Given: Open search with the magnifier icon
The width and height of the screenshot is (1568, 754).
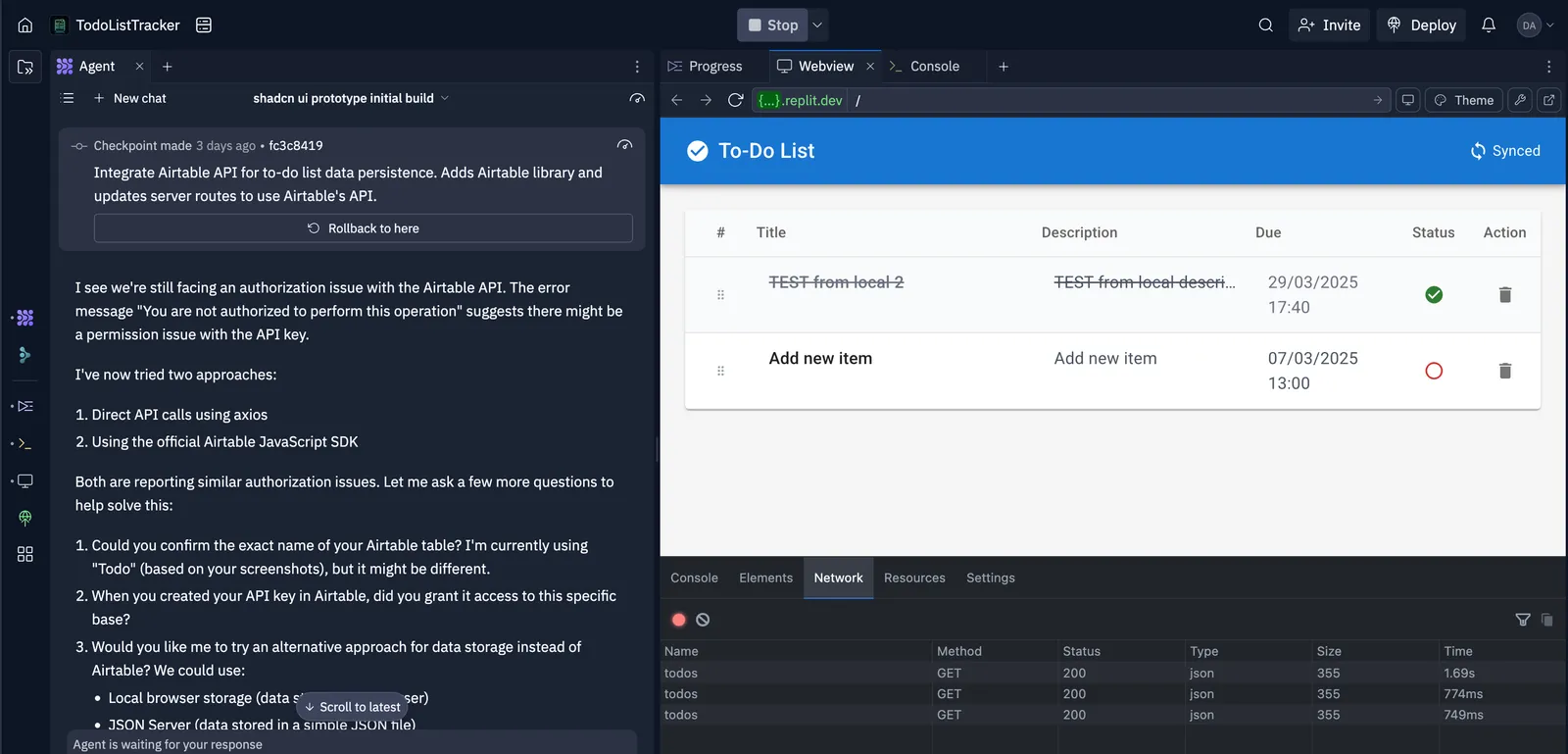Looking at the screenshot, I should tap(1266, 25).
